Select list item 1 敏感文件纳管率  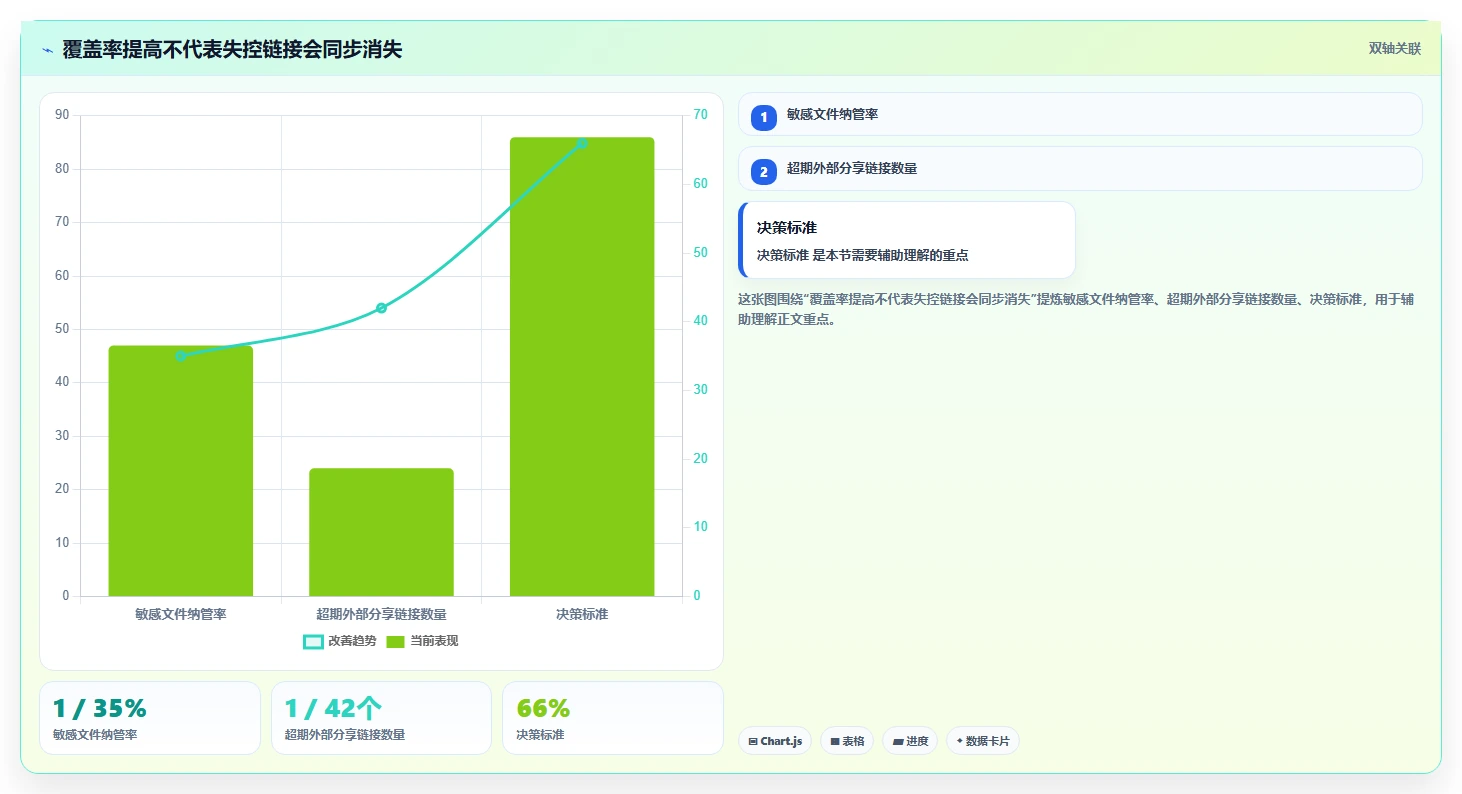point(1080,114)
